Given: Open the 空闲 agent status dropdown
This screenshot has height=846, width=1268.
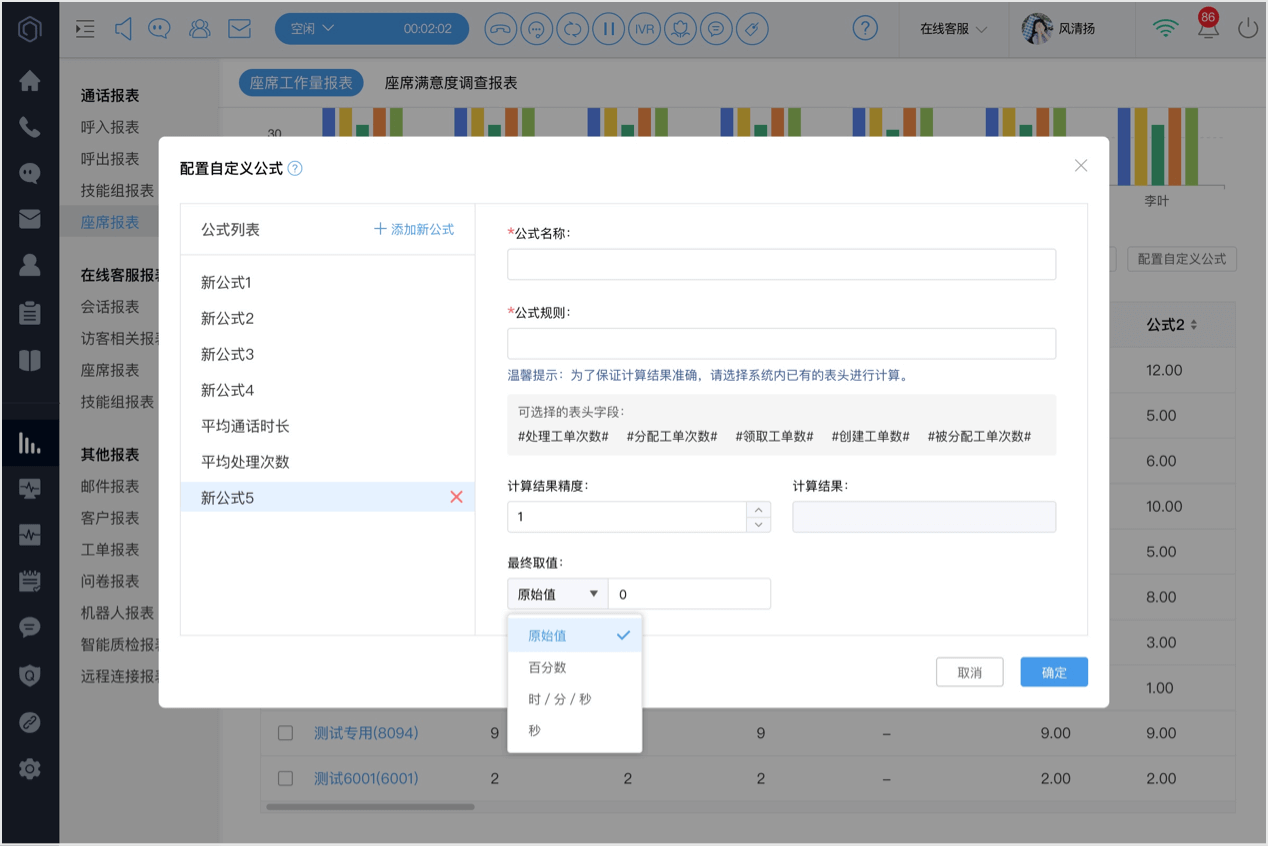Looking at the screenshot, I should click(x=372, y=29).
